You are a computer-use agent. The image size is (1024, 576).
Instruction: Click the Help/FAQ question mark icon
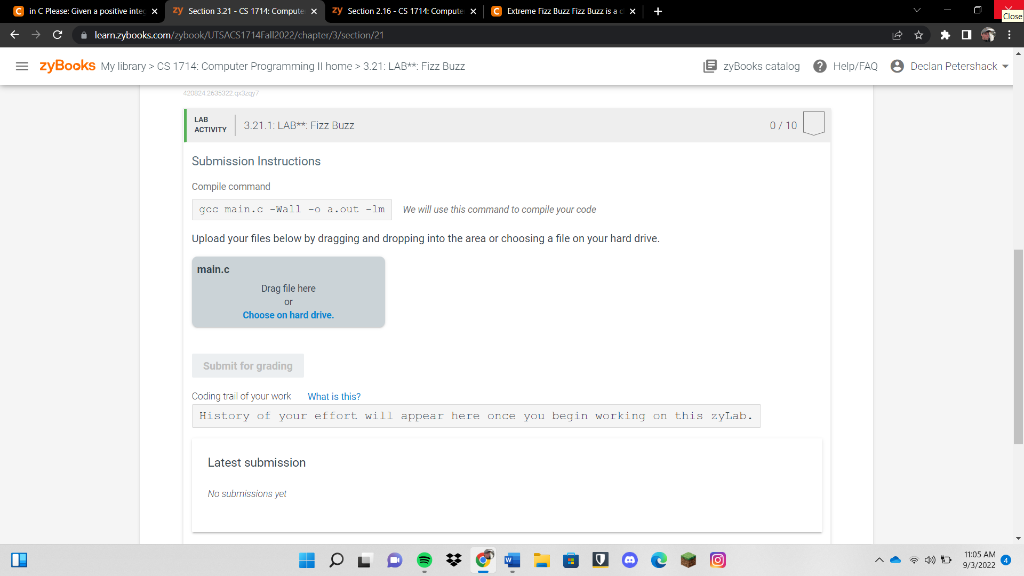(820, 66)
